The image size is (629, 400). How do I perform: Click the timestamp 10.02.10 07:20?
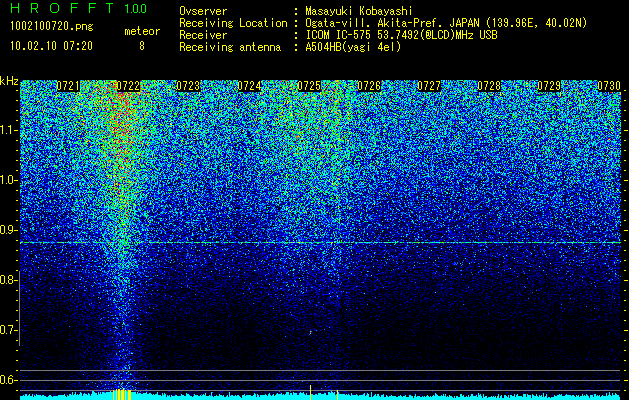click(x=51, y=46)
